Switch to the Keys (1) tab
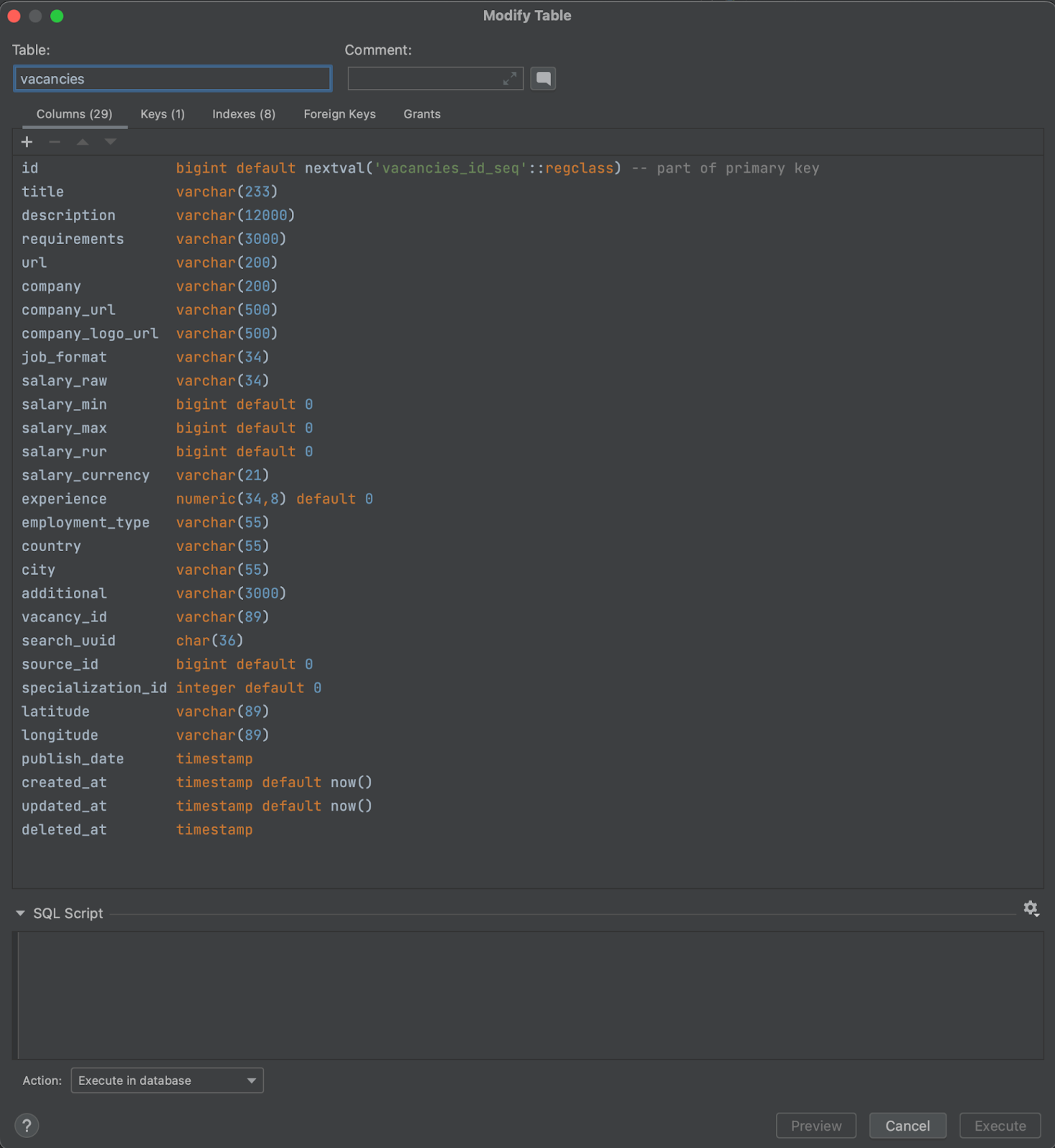1055x1148 pixels. (162, 114)
